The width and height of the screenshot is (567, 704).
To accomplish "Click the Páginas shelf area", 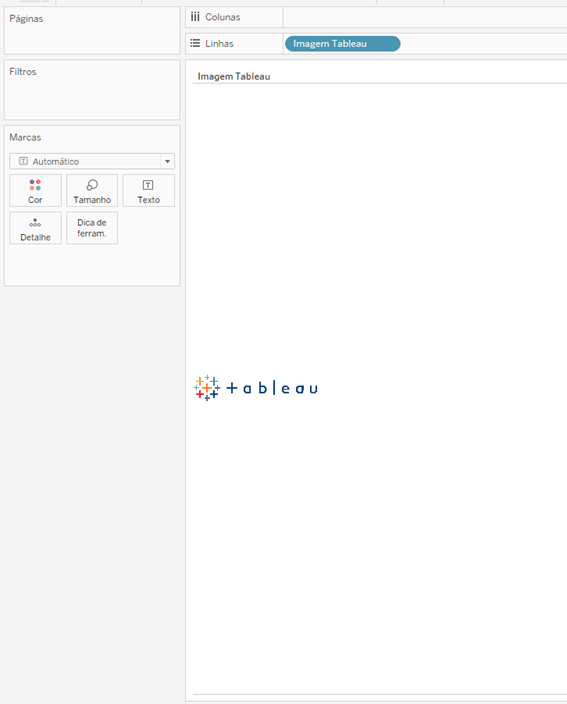I will coord(92,31).
